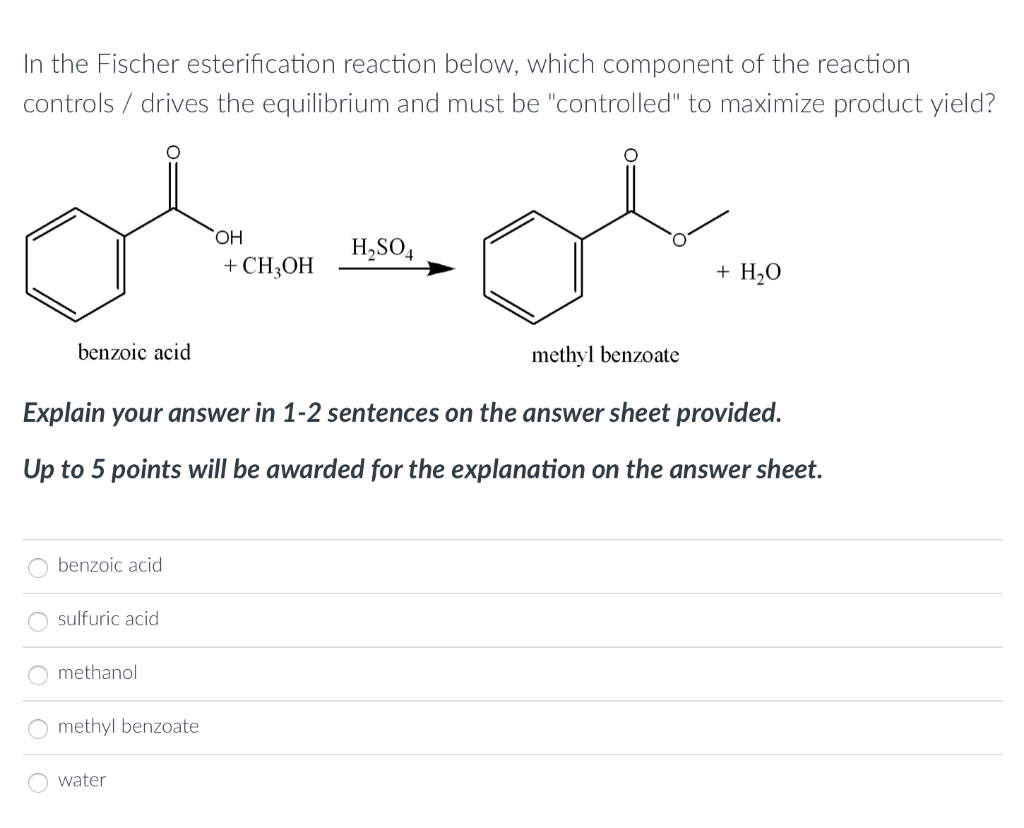Select the methanol radio button
This screenshot has width=1024, height=828.
click(37, 675)
